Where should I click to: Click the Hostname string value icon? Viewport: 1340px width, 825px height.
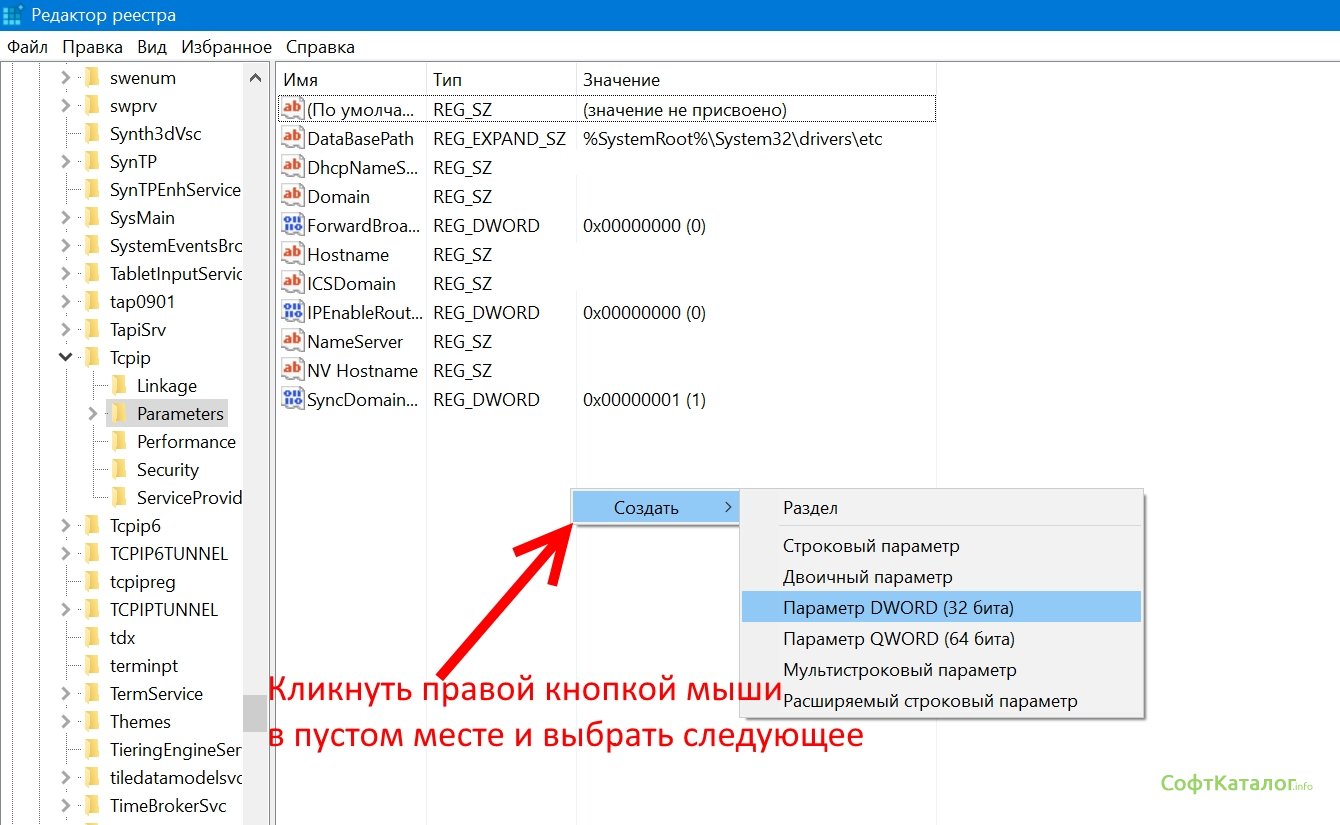click(x=292, y=254)
